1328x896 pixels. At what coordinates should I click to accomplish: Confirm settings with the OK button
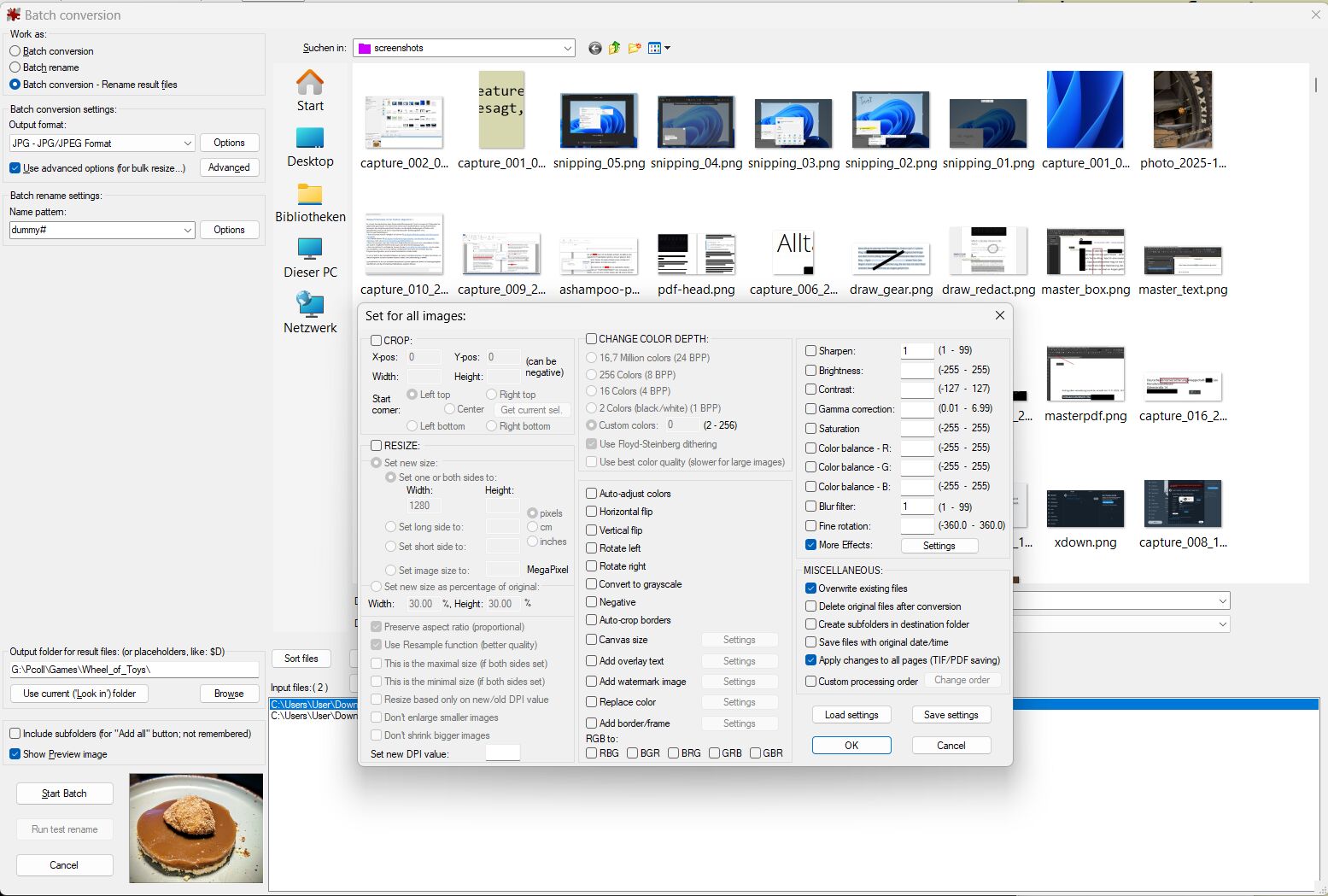[x=851, y=746]
